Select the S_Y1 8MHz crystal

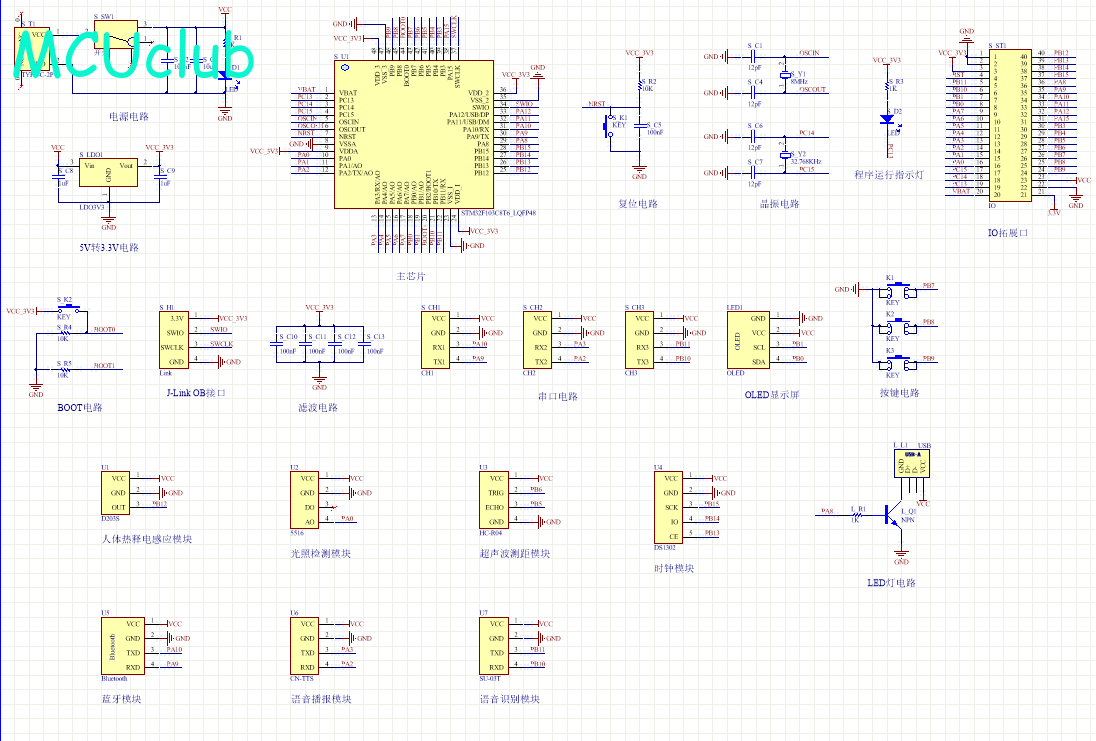point(784,75)
